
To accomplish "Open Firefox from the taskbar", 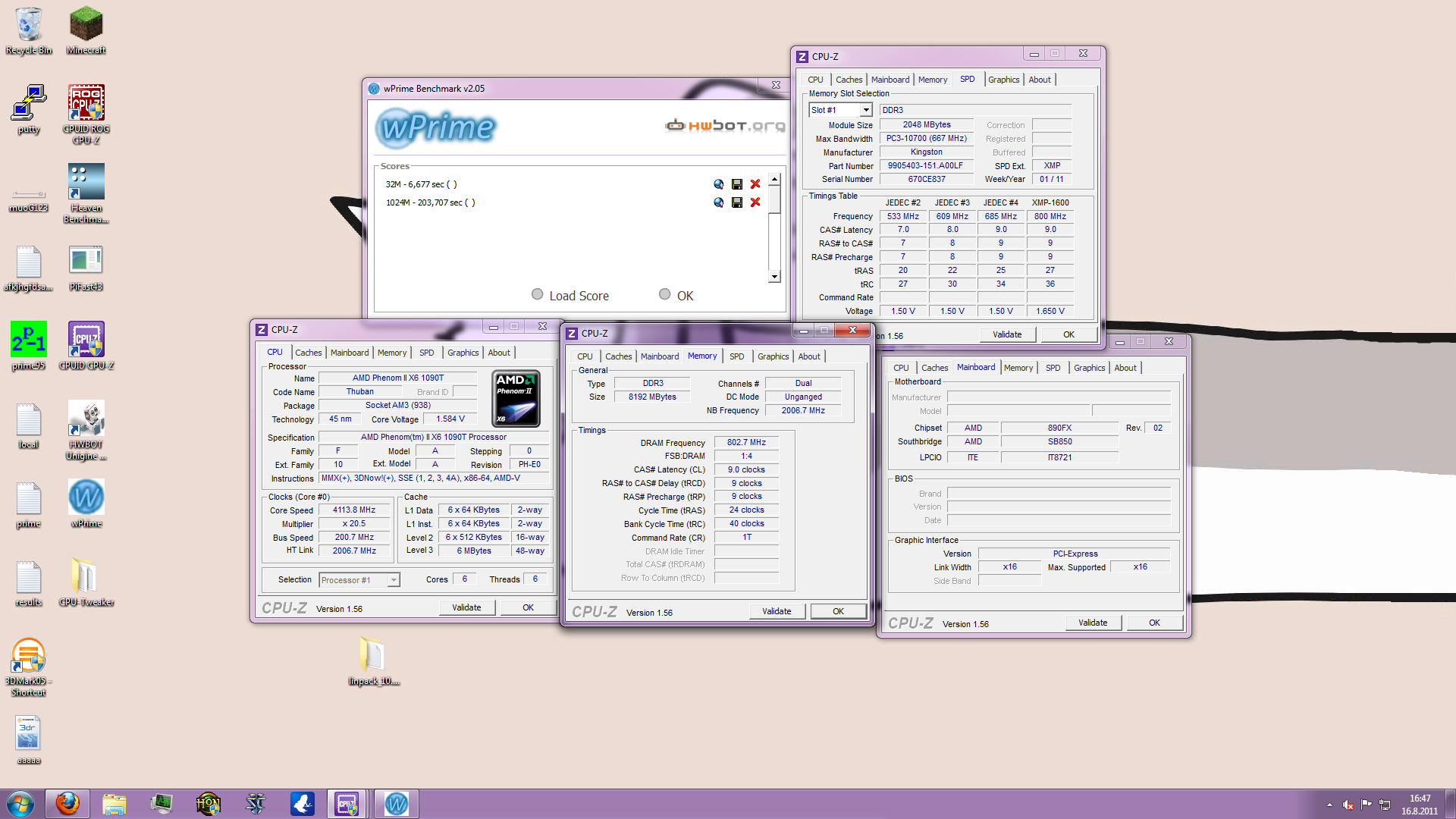I will coord(67,804).
